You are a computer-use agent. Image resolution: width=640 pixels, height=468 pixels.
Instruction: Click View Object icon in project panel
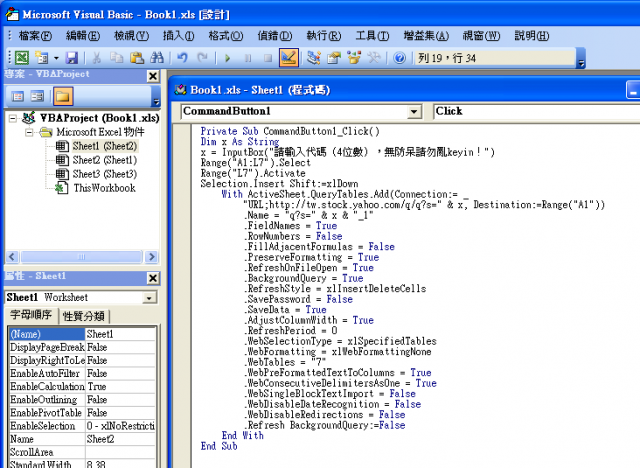click(x=37, y=97)
